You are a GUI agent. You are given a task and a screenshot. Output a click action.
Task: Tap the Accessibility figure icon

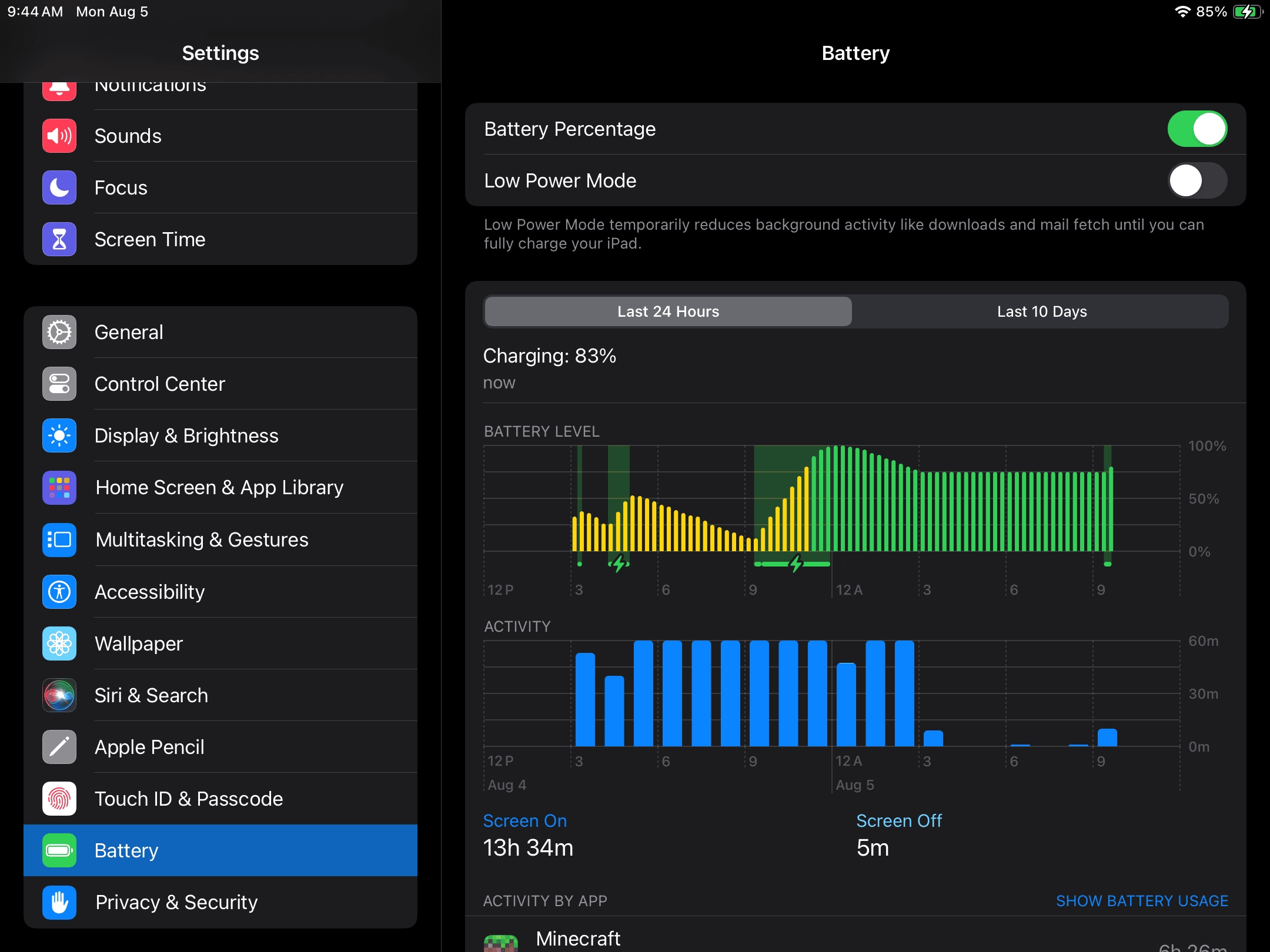59,592
